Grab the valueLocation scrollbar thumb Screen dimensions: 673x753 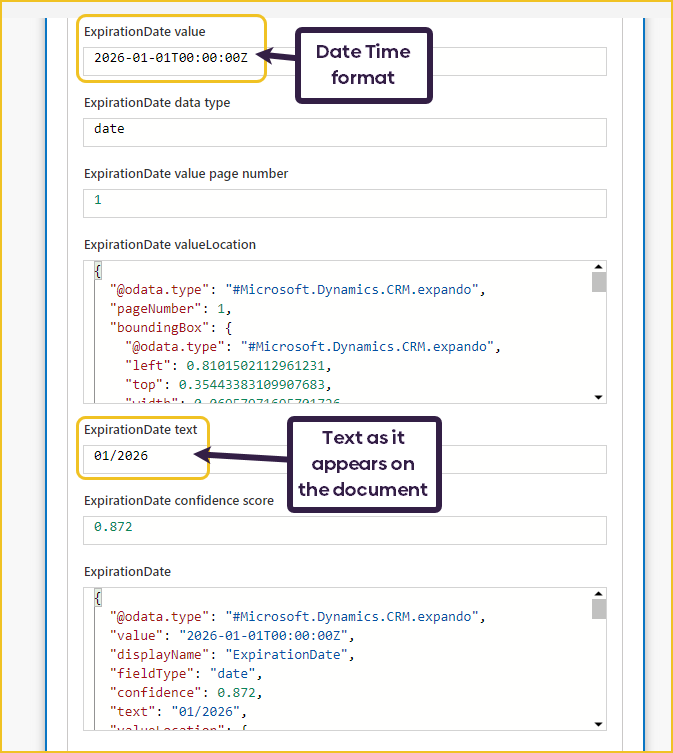coord(598,281)
